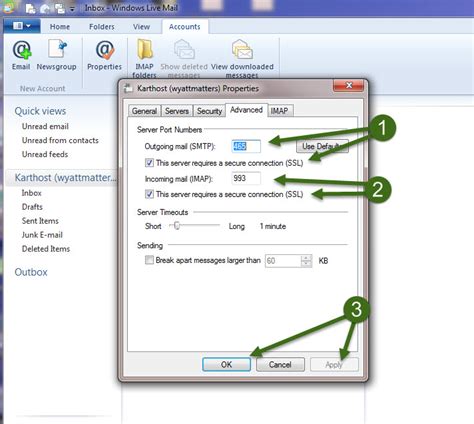Open the Inbox folder

(x=32, y=193)
